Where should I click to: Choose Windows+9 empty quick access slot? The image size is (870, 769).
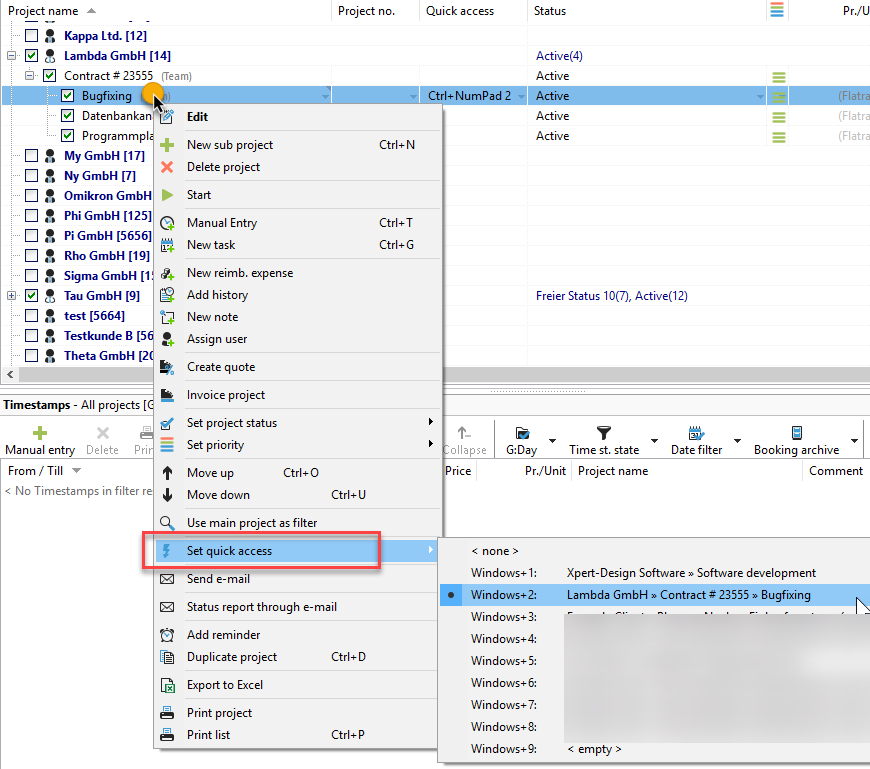pos(594,749)
